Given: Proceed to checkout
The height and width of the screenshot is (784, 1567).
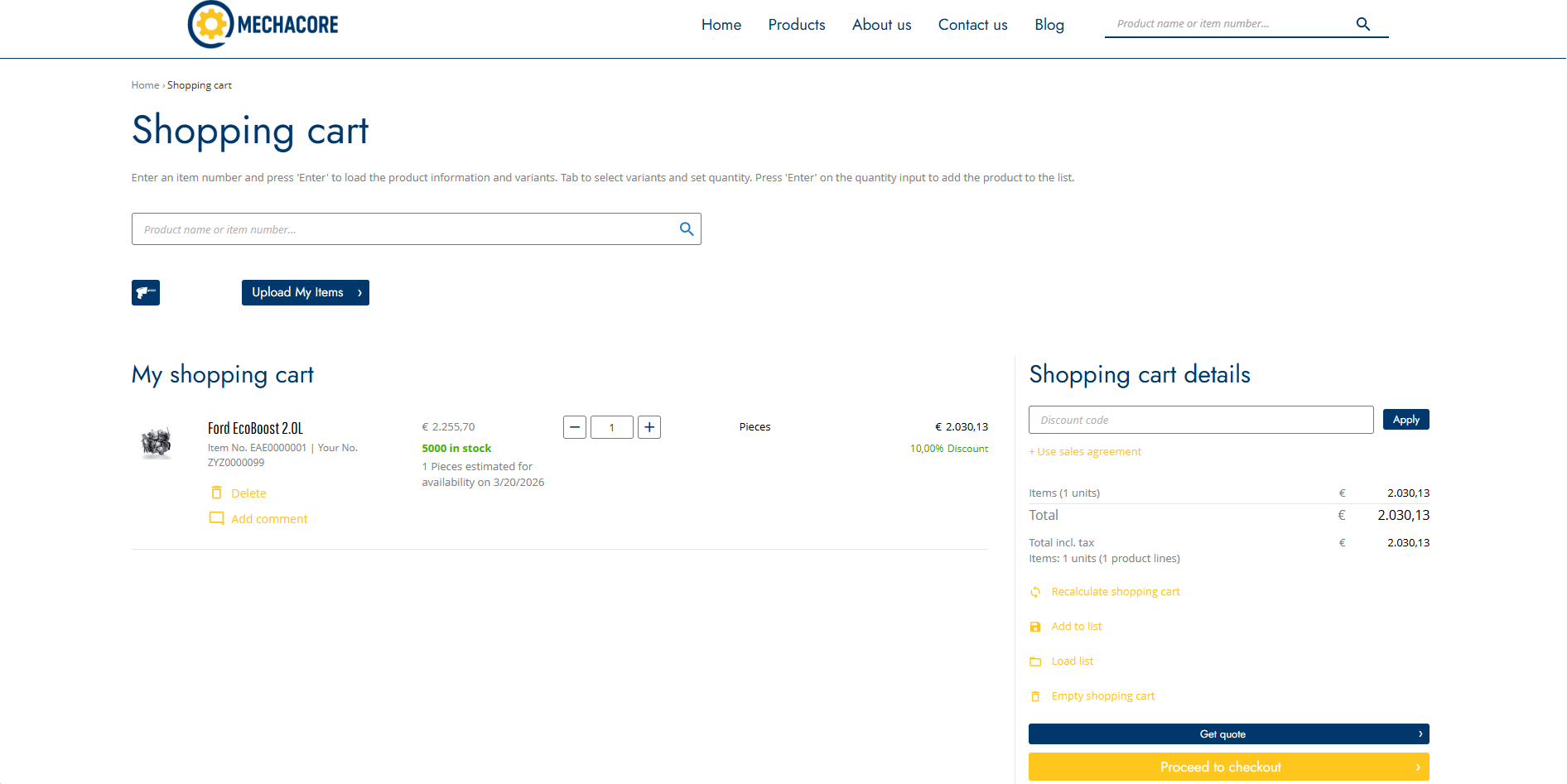Looking at the screenshot, I should [x=1229, y=767].
